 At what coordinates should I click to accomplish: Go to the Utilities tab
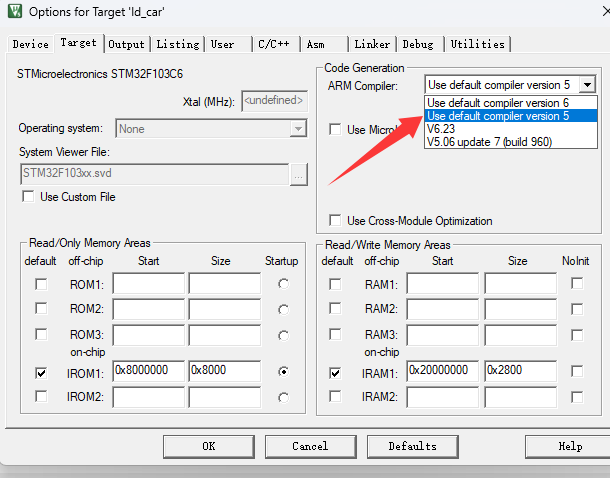point(478,44)
